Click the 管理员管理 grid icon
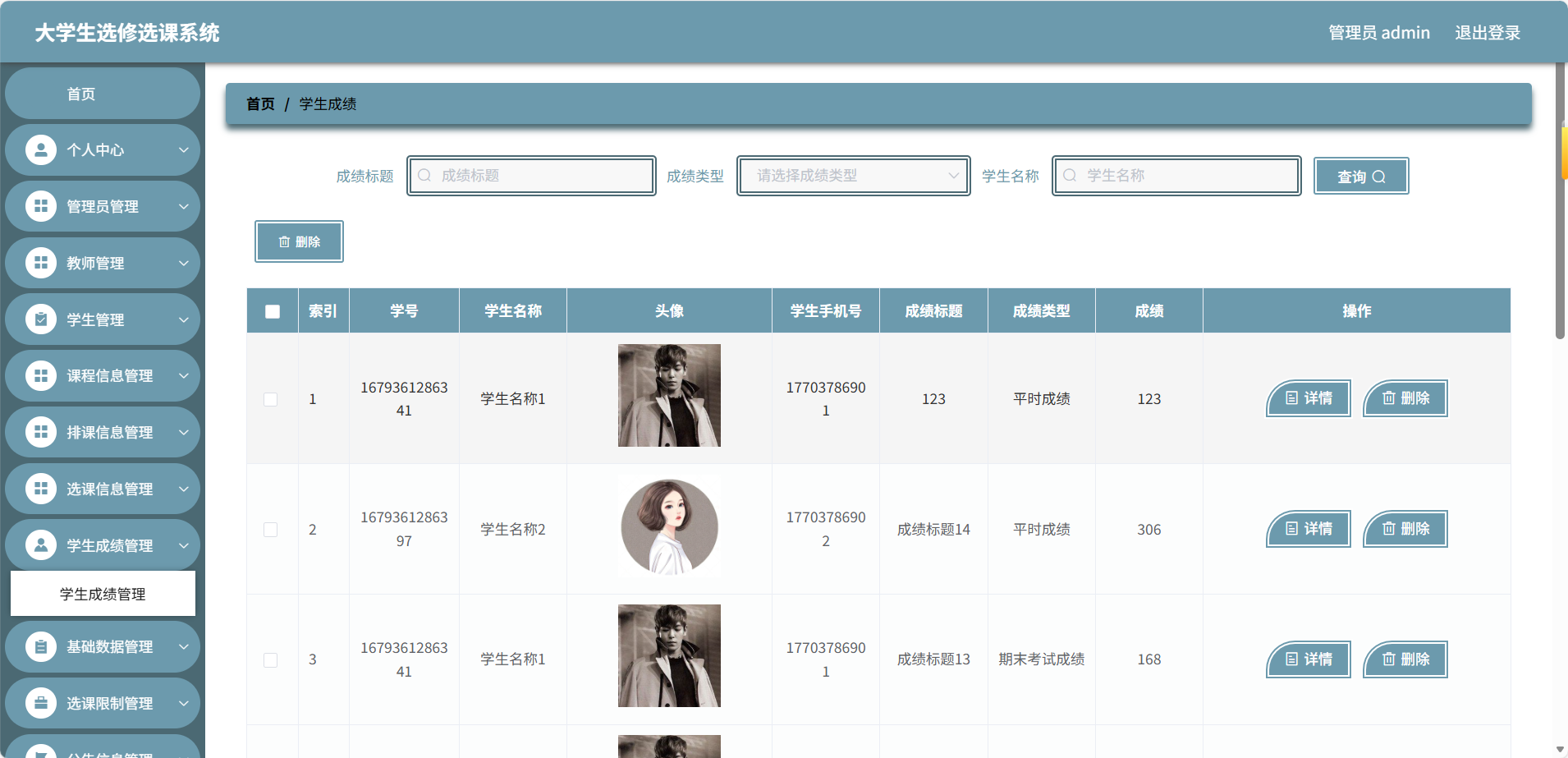The height and width of the screenshot is (758, 1568). 41,206
